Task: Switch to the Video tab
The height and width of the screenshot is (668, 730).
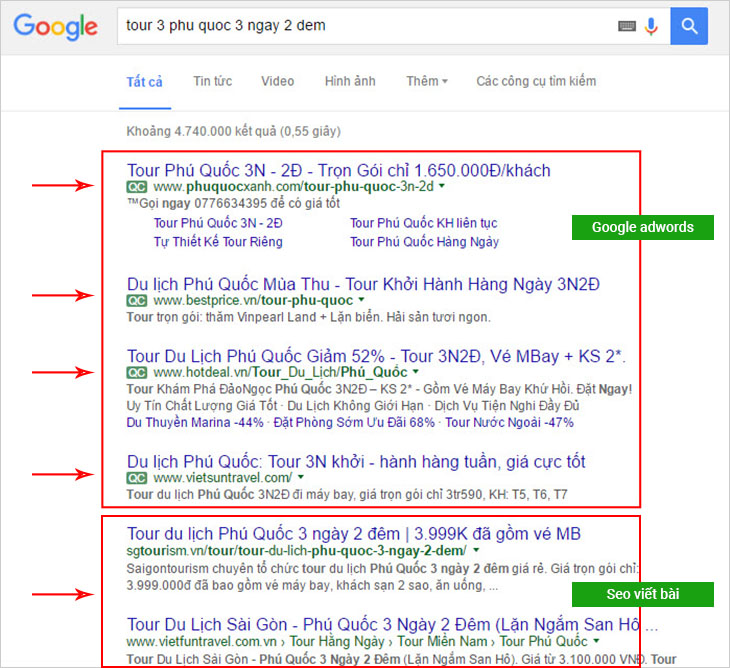Action: (x=277, y=81)
